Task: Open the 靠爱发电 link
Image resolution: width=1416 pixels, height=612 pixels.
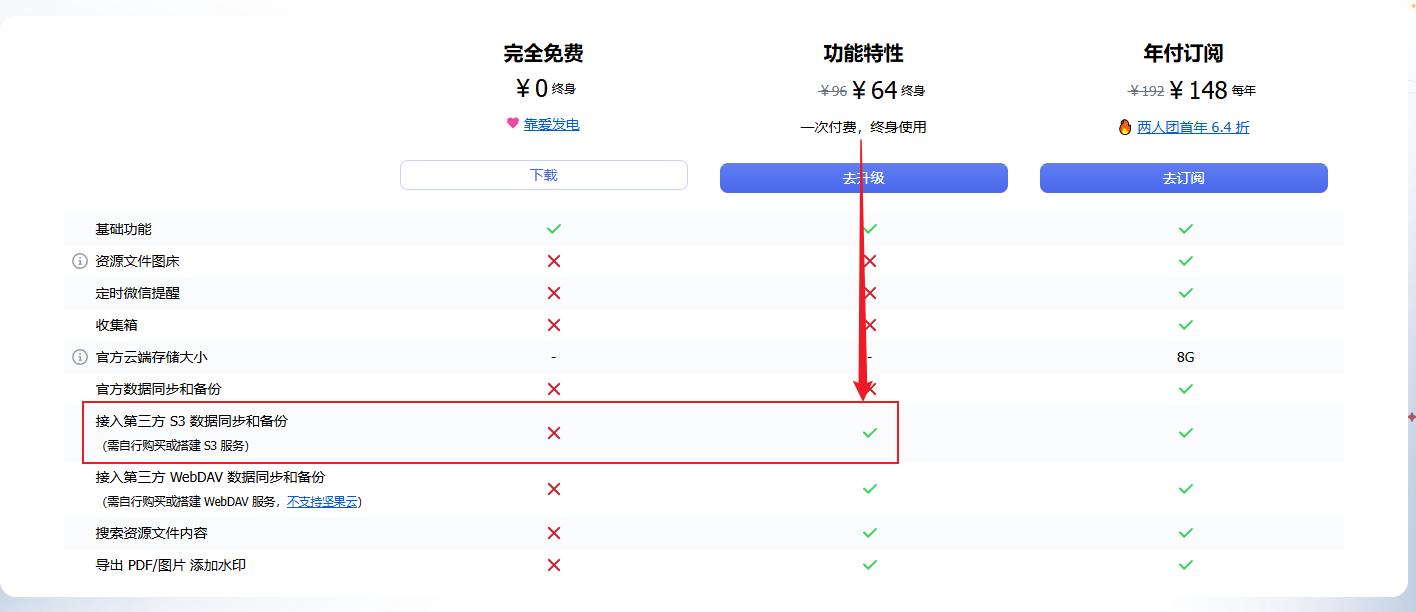Action: click(x=552, y=124)
